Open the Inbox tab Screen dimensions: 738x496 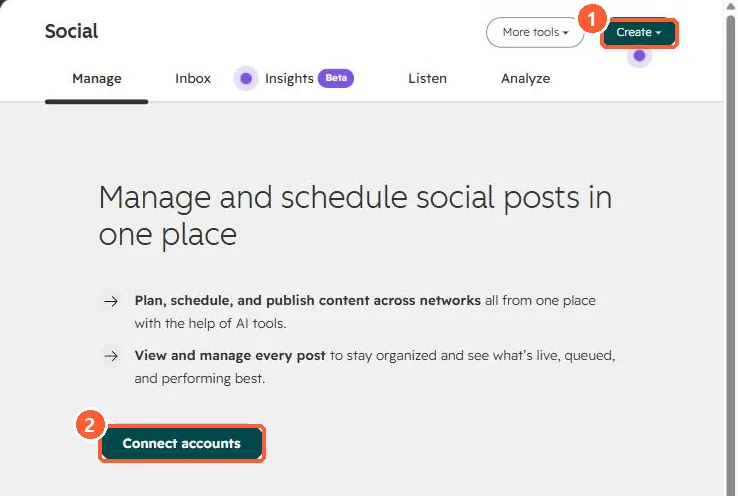193,79
